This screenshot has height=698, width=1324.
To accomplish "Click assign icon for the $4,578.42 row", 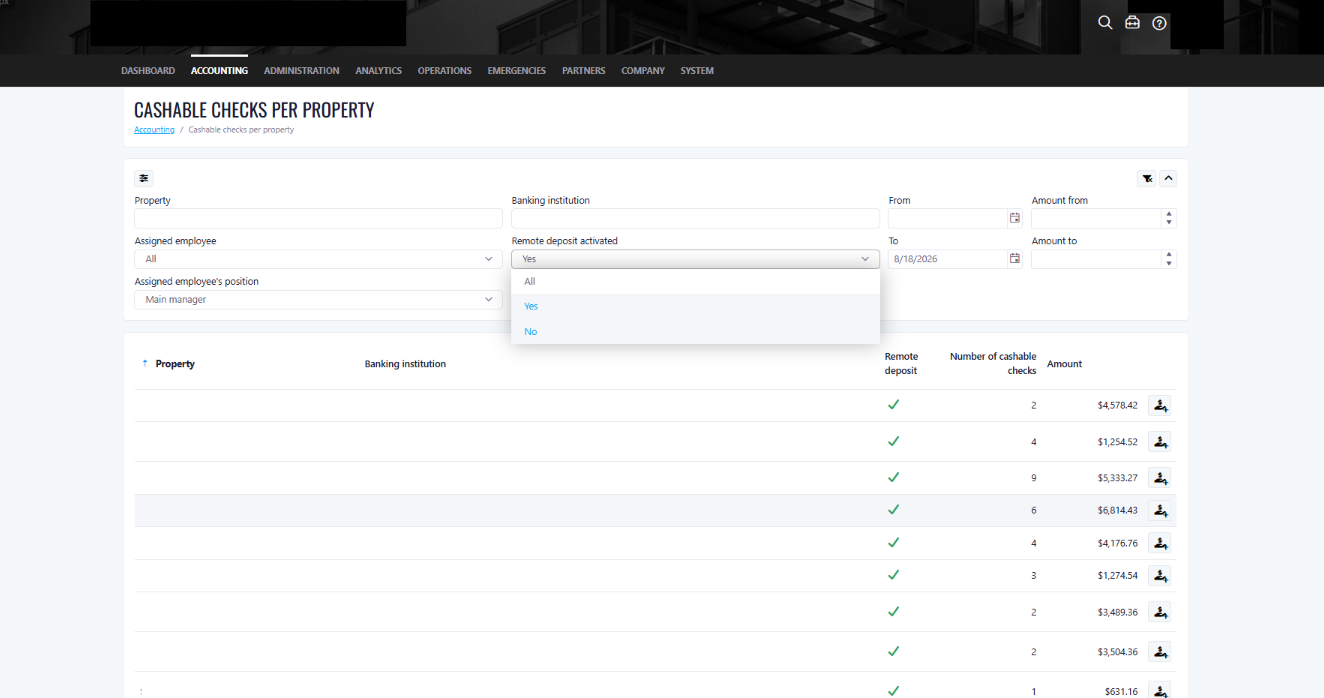I will pyautogui.click(x=1159, y=405).
